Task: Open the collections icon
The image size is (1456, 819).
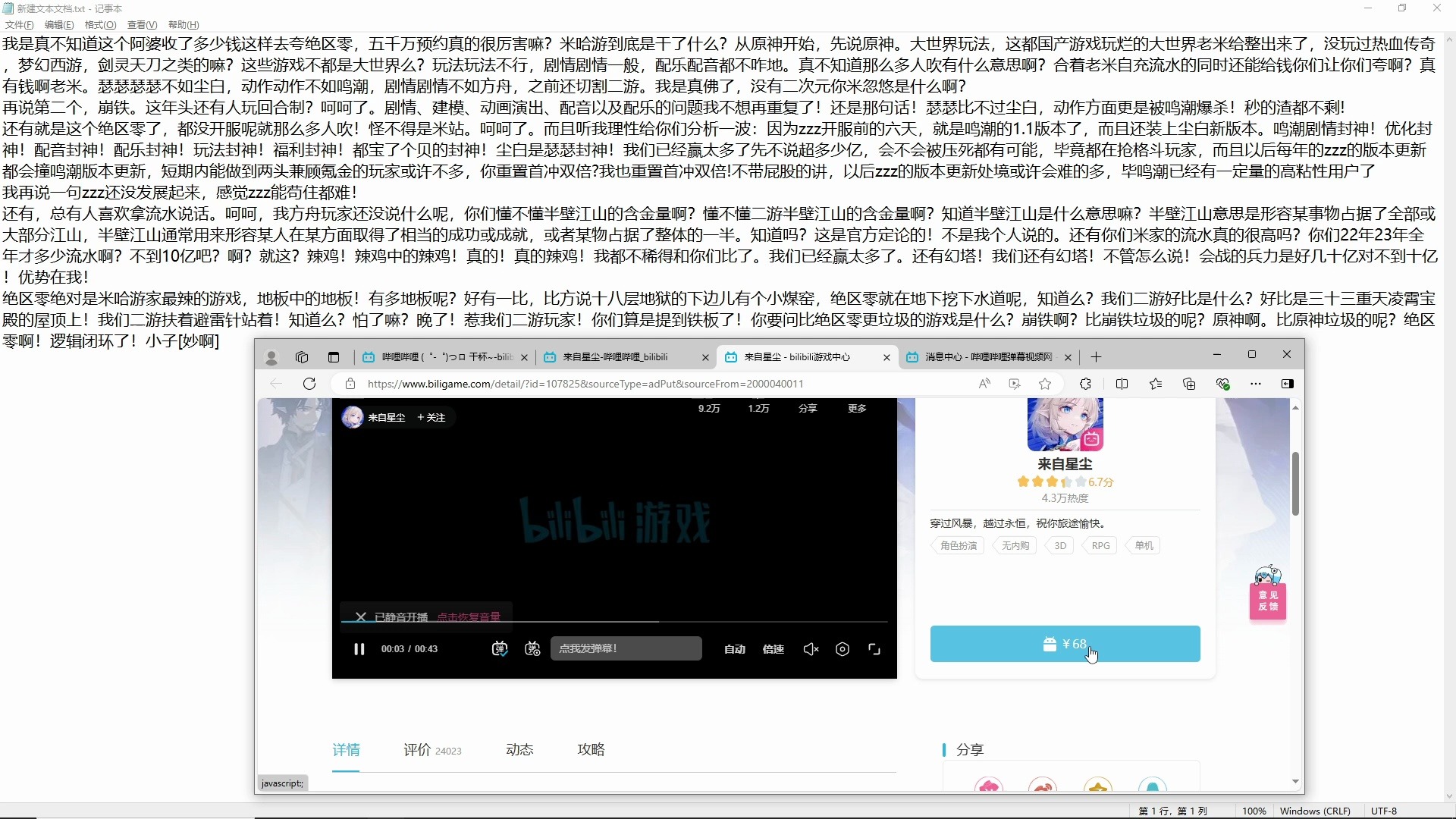Action: tap(1189, 384)
